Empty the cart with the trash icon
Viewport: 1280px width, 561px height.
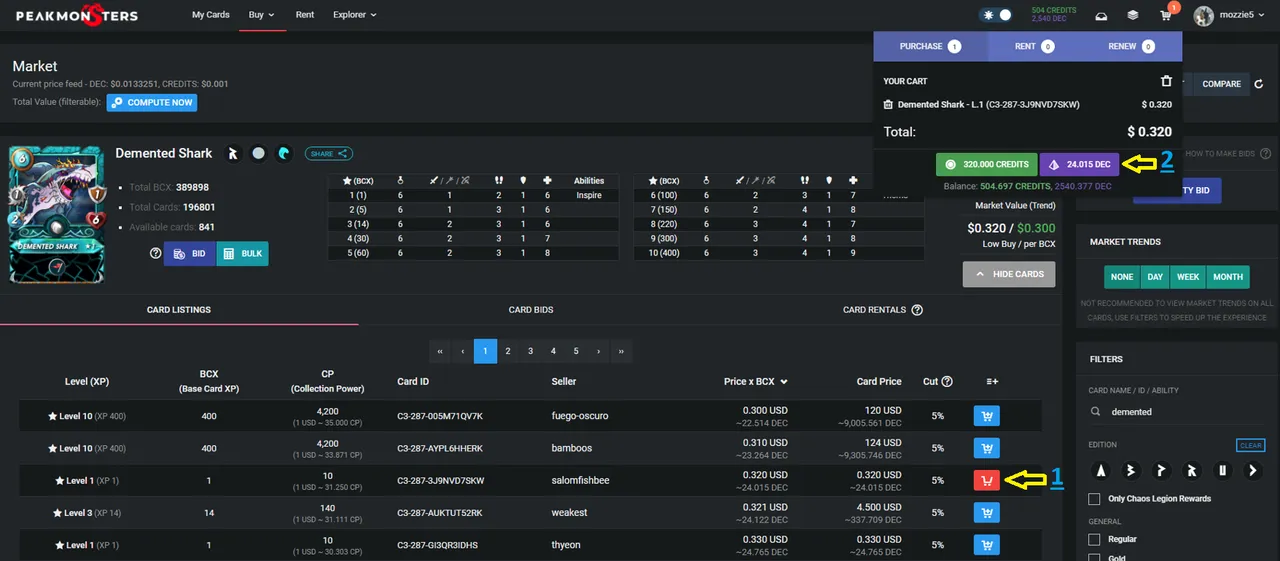[x=1165, y=82]
